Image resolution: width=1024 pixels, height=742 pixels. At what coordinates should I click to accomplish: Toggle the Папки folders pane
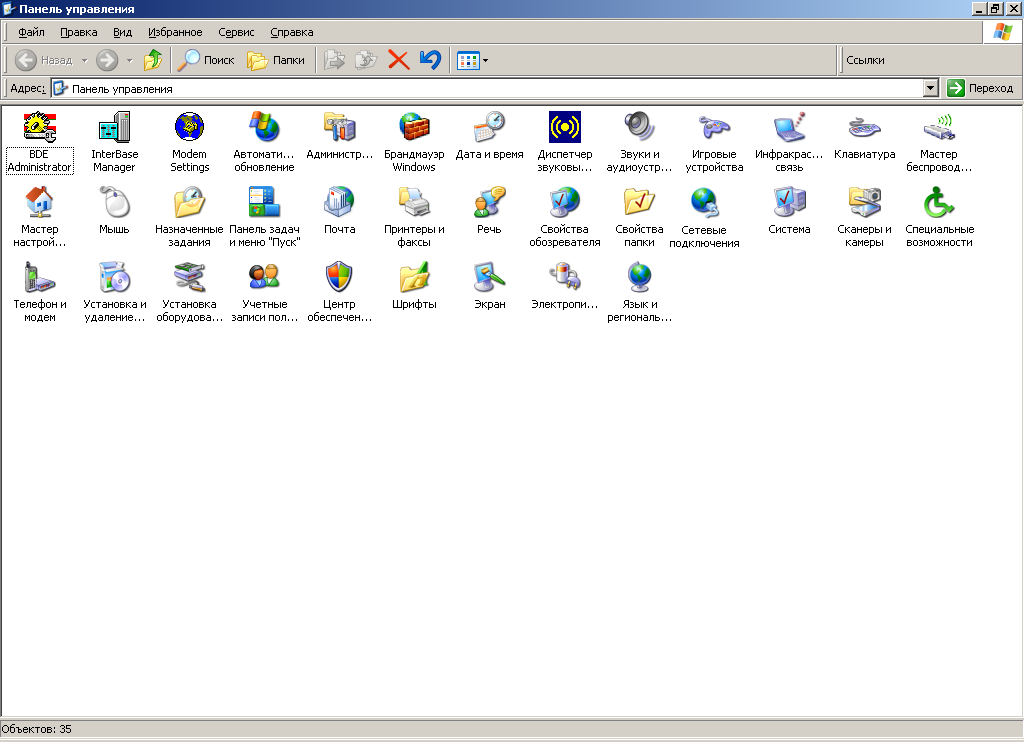click(x=276, y=60)
